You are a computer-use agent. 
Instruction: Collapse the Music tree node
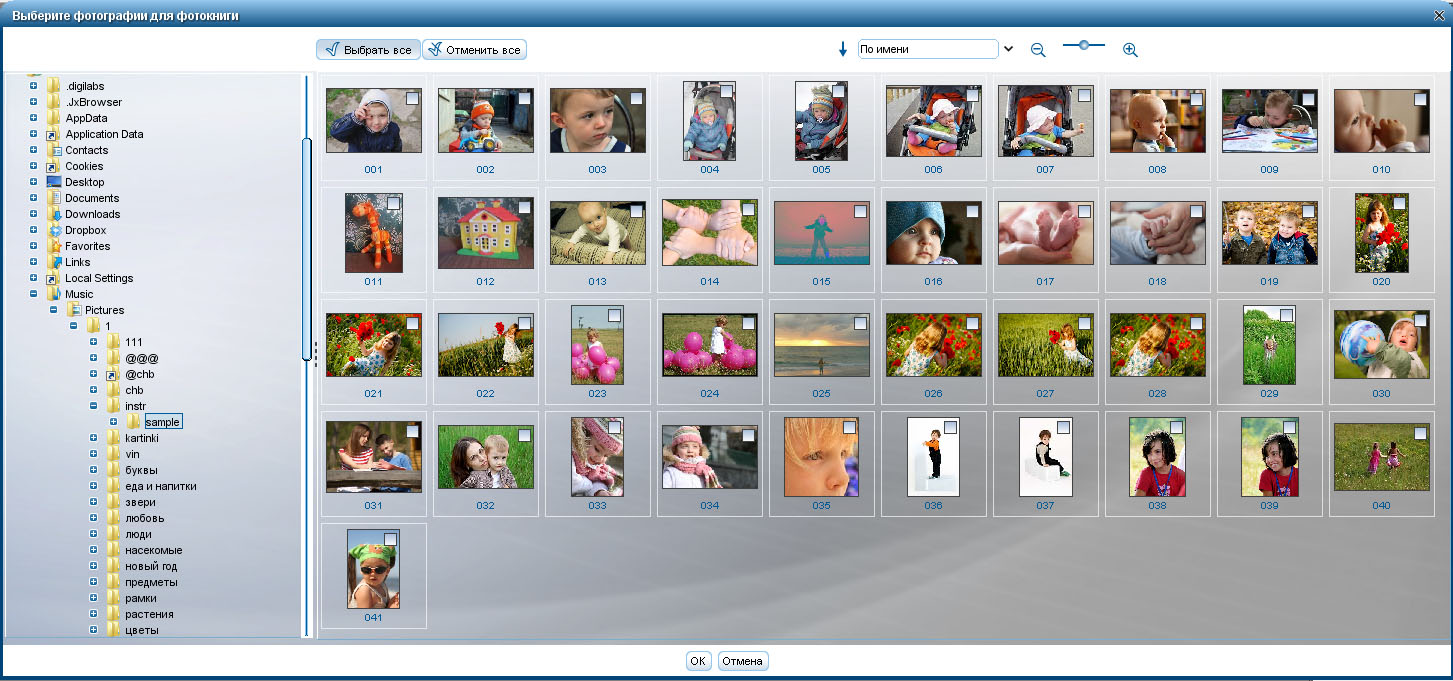click(33, 294)
